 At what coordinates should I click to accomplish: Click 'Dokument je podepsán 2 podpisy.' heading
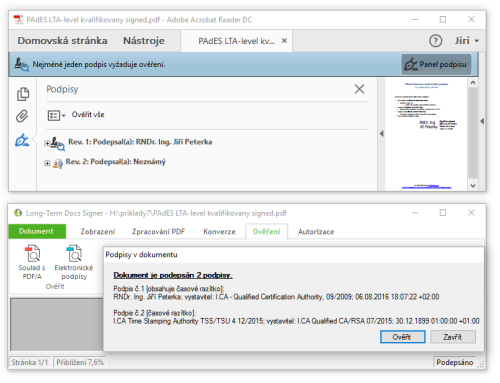(x=173, y=275)
